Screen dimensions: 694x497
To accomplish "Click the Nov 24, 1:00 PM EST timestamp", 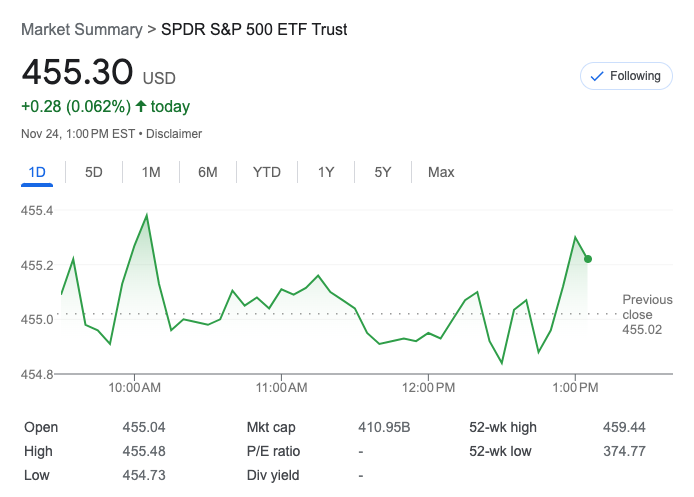I will (78, 134).
